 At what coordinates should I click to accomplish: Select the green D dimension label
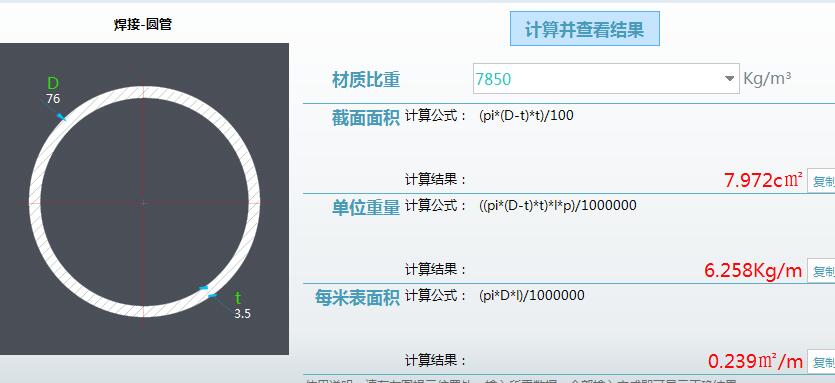tap(53, 84)
